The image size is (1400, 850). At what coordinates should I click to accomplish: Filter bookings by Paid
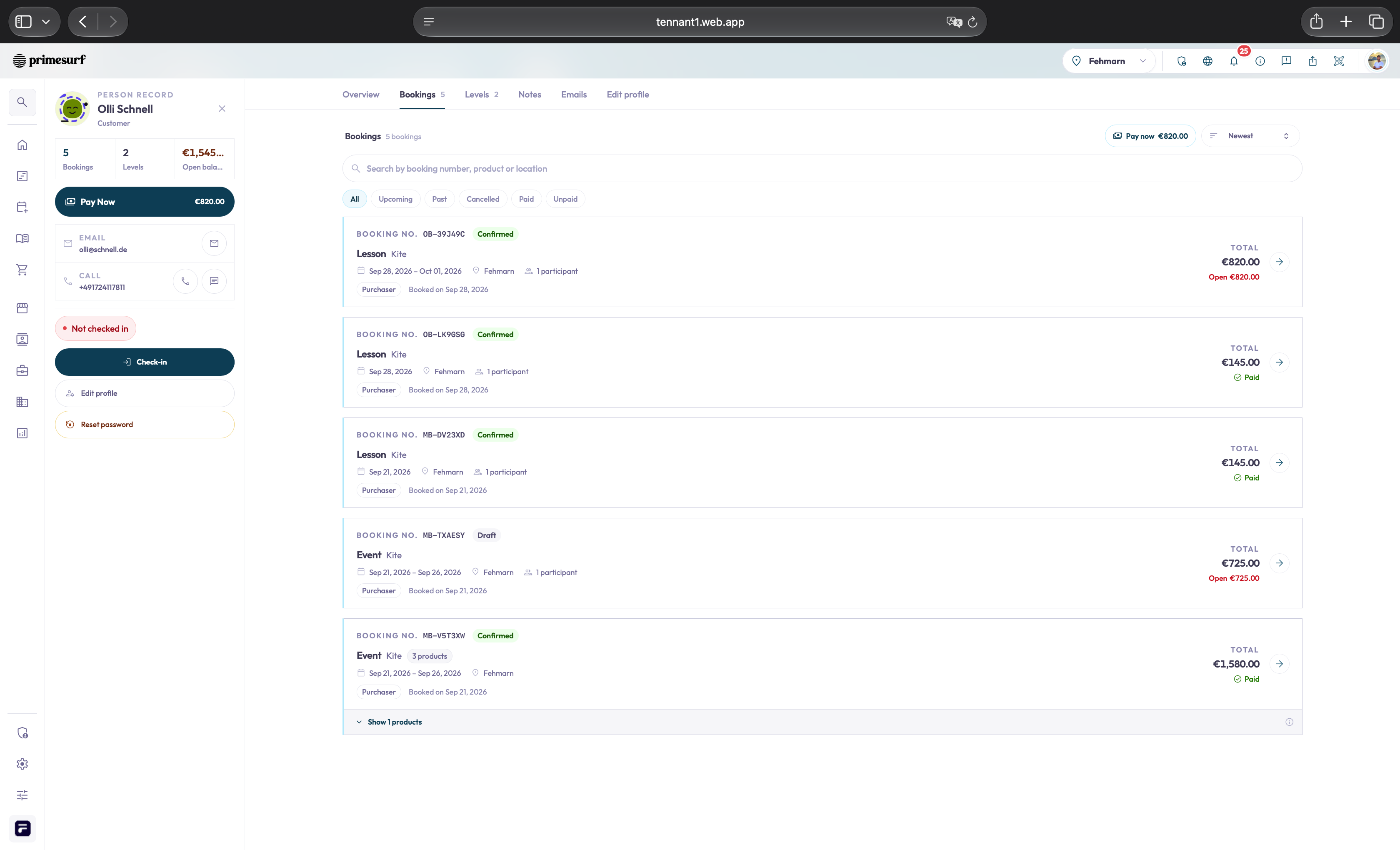(526, 199)
